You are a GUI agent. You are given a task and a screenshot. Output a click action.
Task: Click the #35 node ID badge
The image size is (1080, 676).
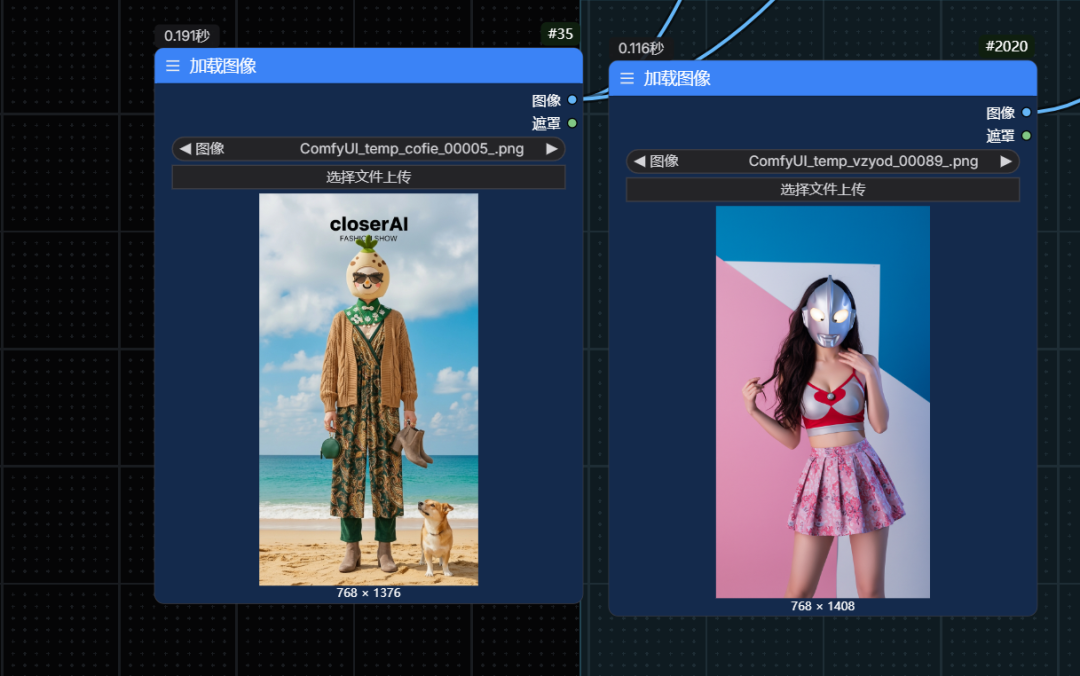pos(560,34)
